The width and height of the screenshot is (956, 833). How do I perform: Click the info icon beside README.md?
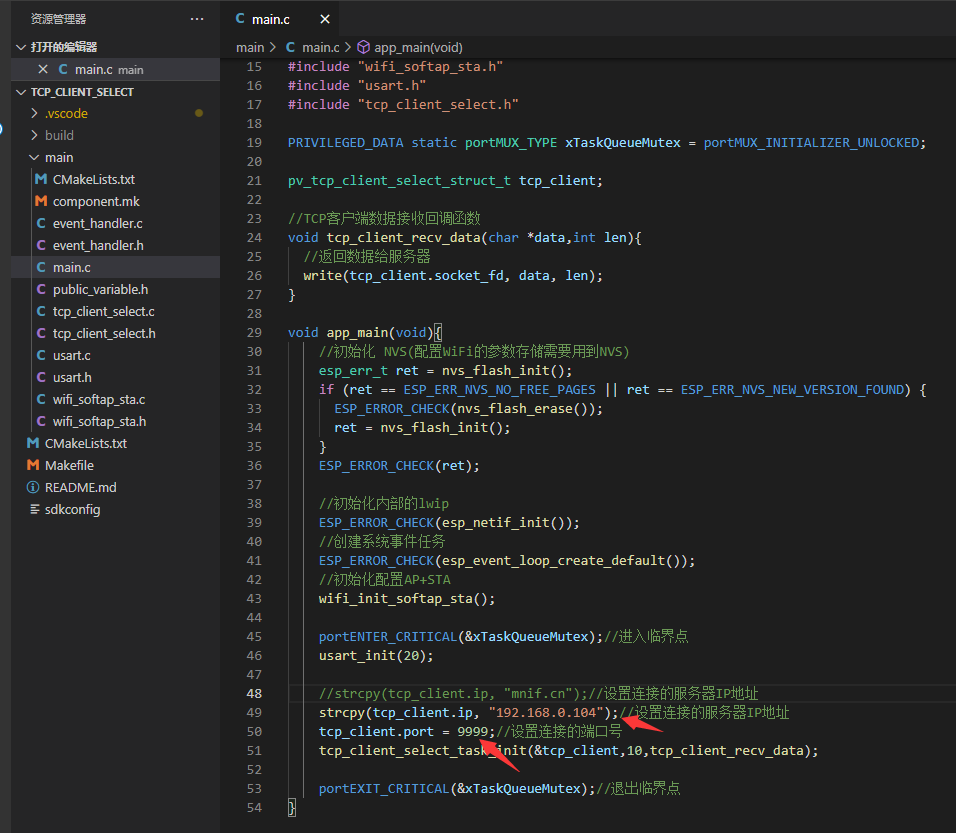click(x=33, y=487)
